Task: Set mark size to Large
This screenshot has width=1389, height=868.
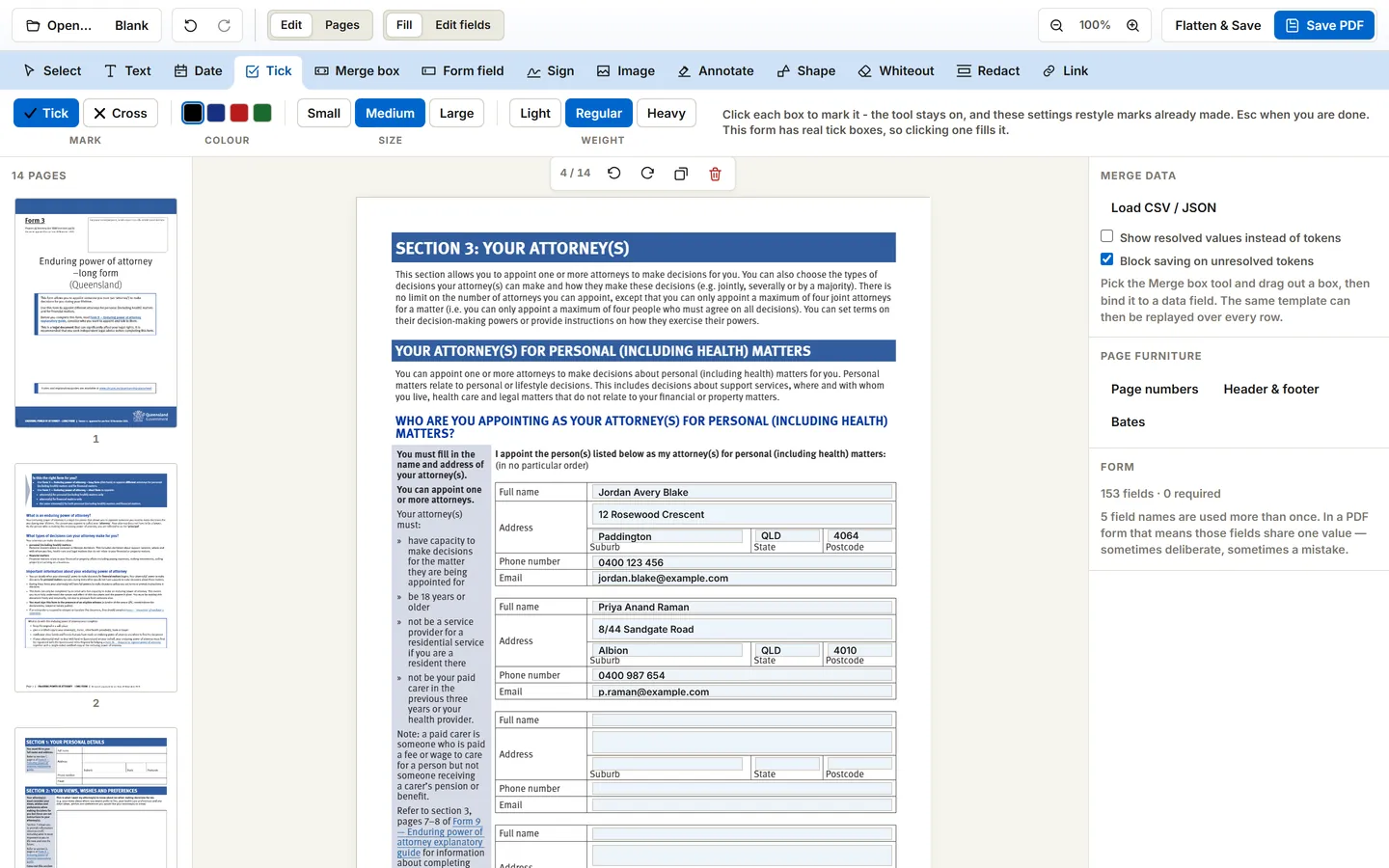Action: click(456, 113)
